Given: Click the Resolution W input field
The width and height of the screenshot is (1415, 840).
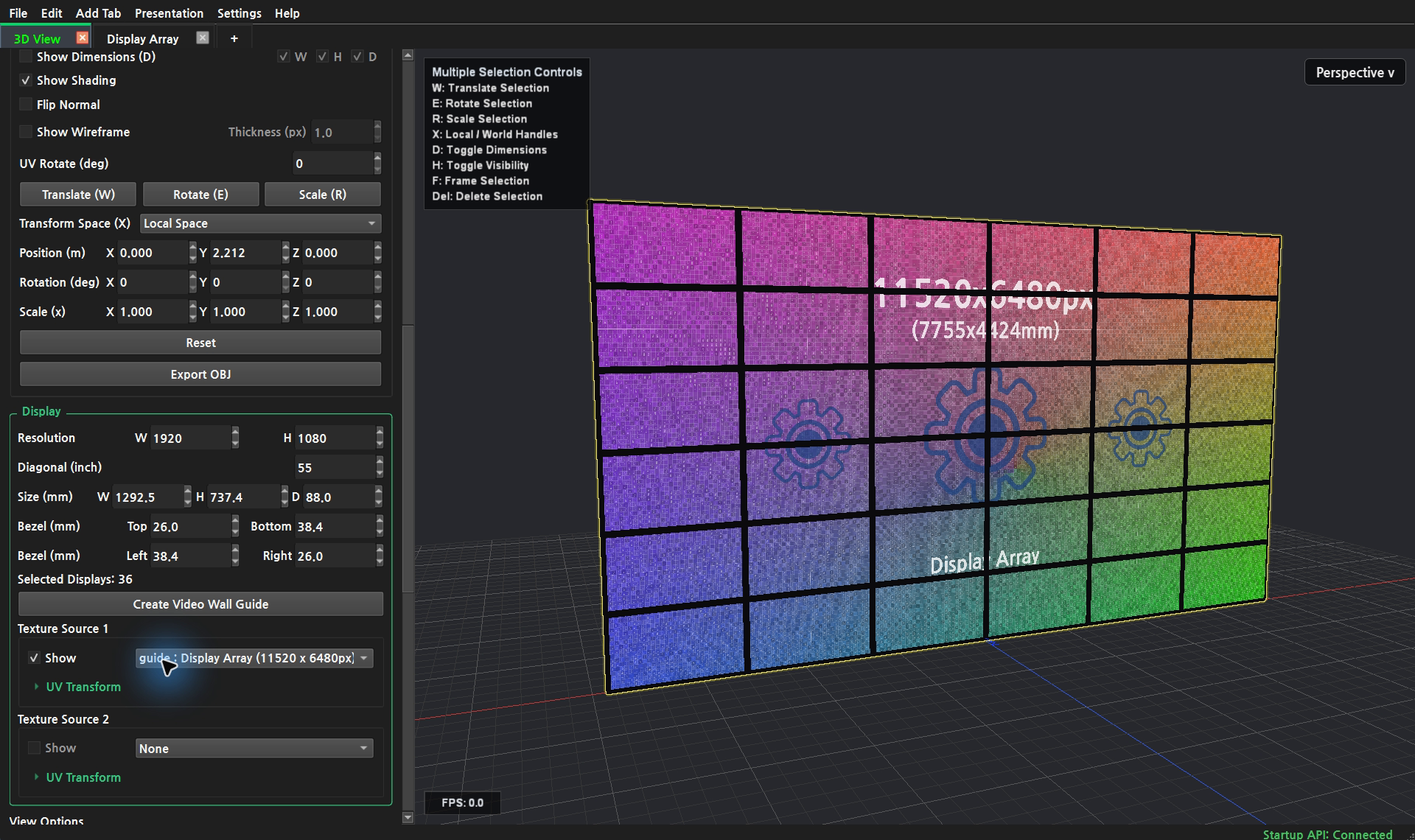Looking at the screenshot, I should 191,438.
